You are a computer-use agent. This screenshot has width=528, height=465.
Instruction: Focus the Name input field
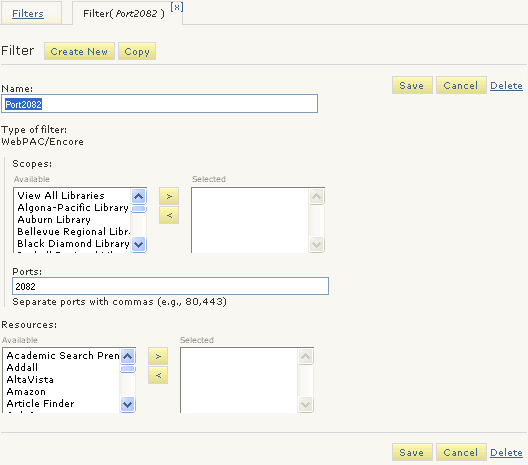click(x=159, y=104)
